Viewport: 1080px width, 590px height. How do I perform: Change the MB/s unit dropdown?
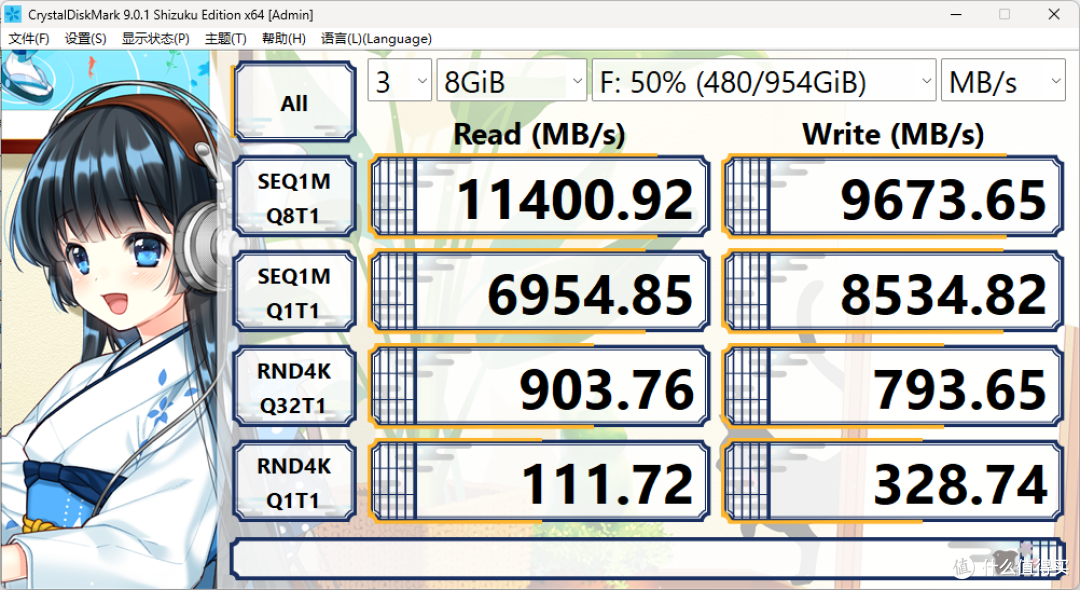1003,81
